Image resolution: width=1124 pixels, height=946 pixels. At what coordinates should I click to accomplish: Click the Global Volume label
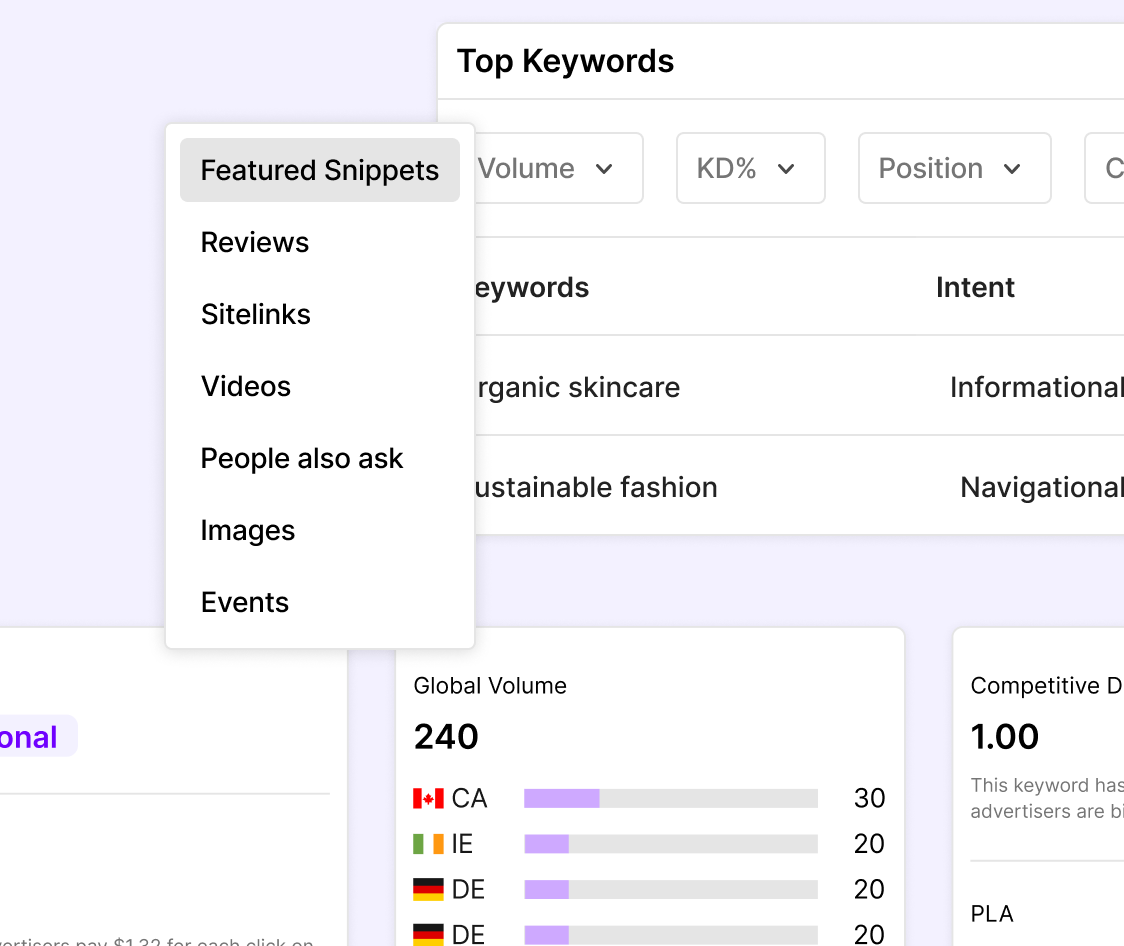pyautogui.click(x=490, y=686)
